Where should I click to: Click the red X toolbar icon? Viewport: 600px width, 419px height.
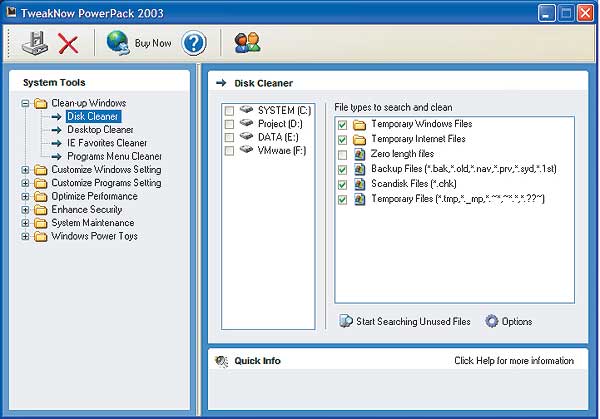click(68, 43)
